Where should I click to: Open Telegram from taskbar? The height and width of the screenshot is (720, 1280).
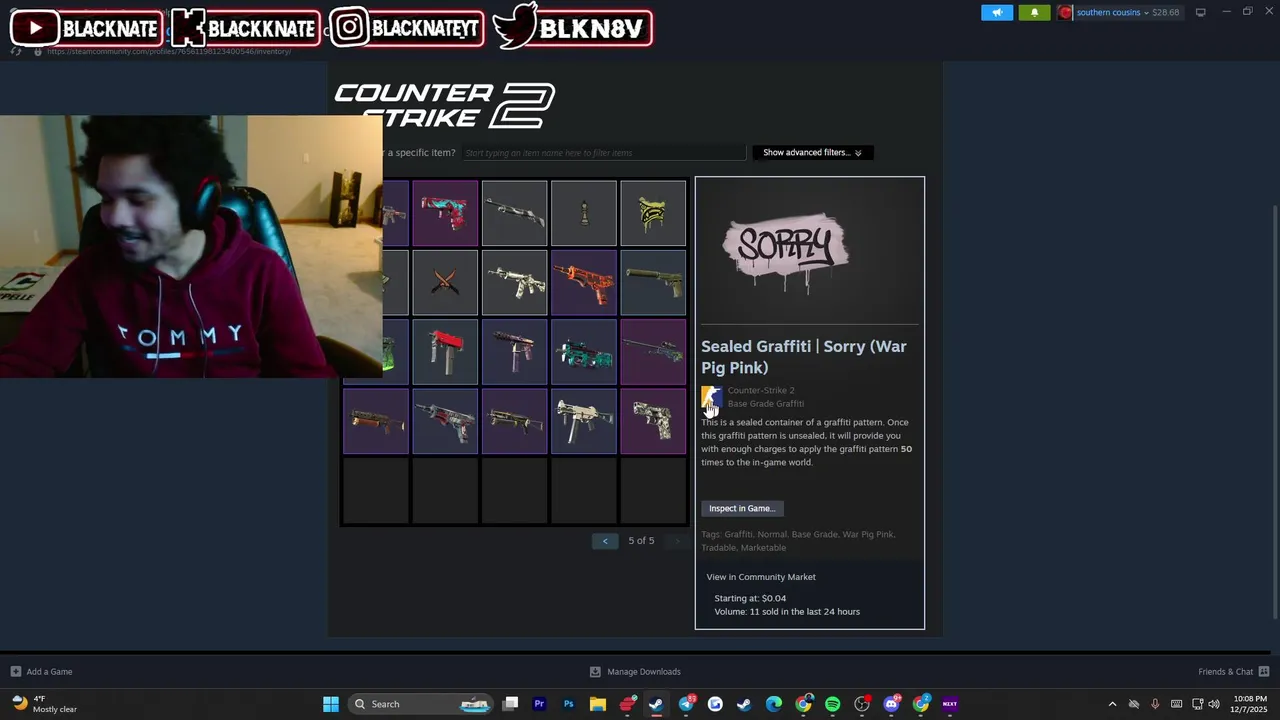(686, 704)
